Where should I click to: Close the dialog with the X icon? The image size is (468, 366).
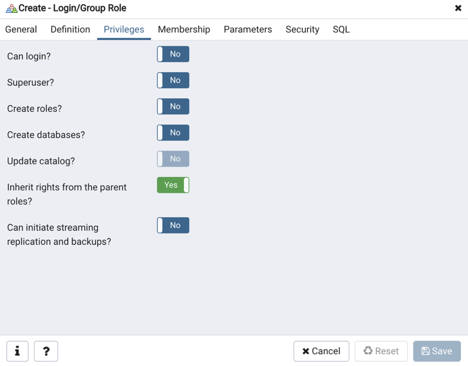458,8
